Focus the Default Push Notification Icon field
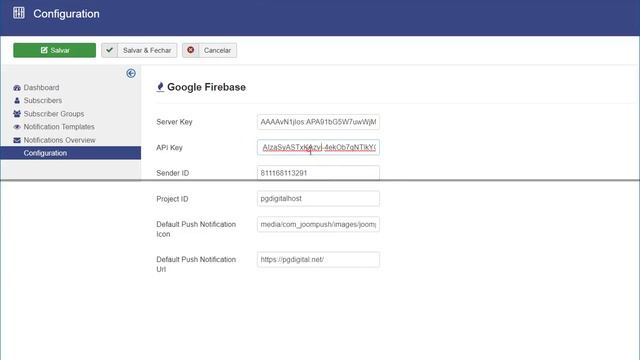This screenshot has height=360, width=640. point(318,224)
